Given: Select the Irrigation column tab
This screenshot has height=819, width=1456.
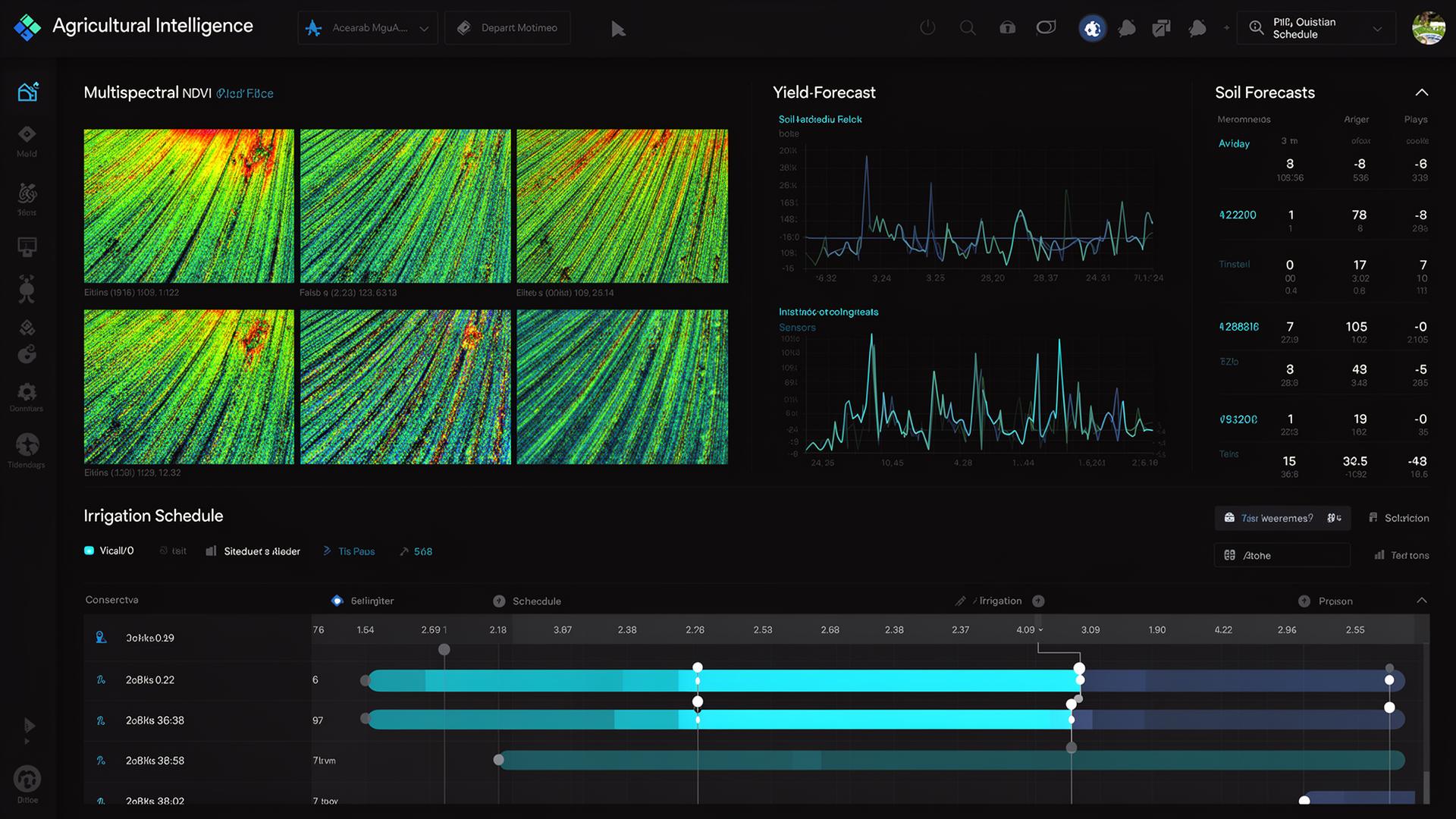Looking at the screenshot, I should (999, 601).
